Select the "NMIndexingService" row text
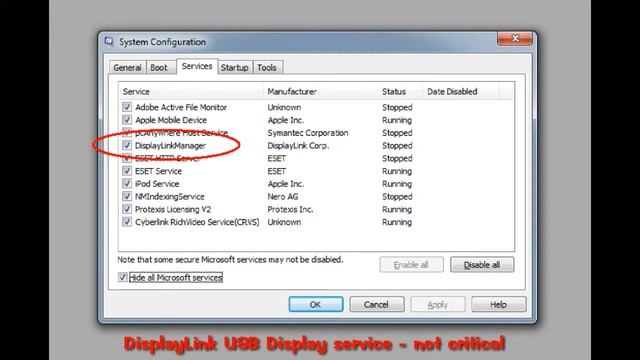 click(x=170, y=197)
